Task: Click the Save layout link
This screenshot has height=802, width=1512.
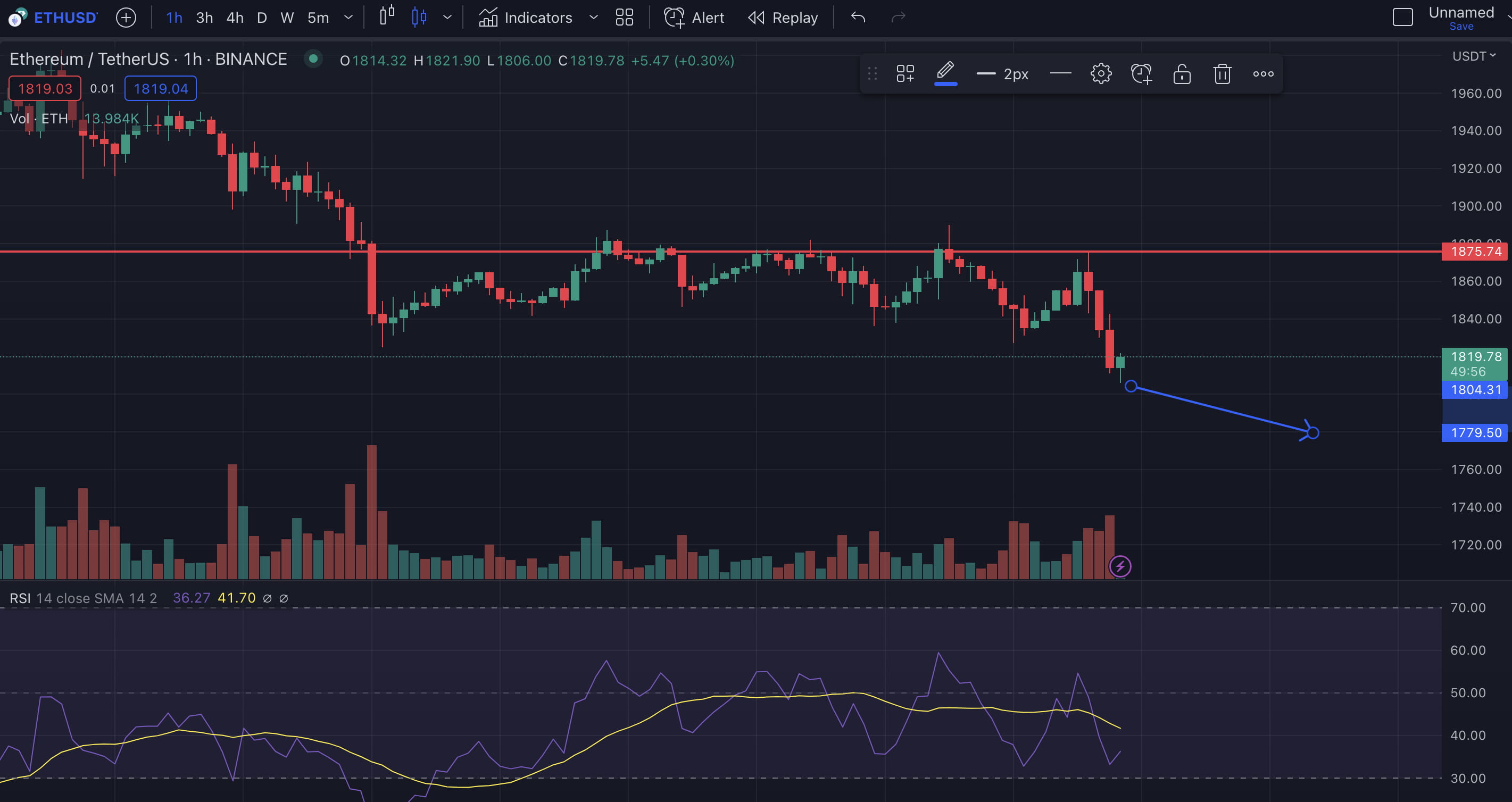Action: click(1461, 27)
